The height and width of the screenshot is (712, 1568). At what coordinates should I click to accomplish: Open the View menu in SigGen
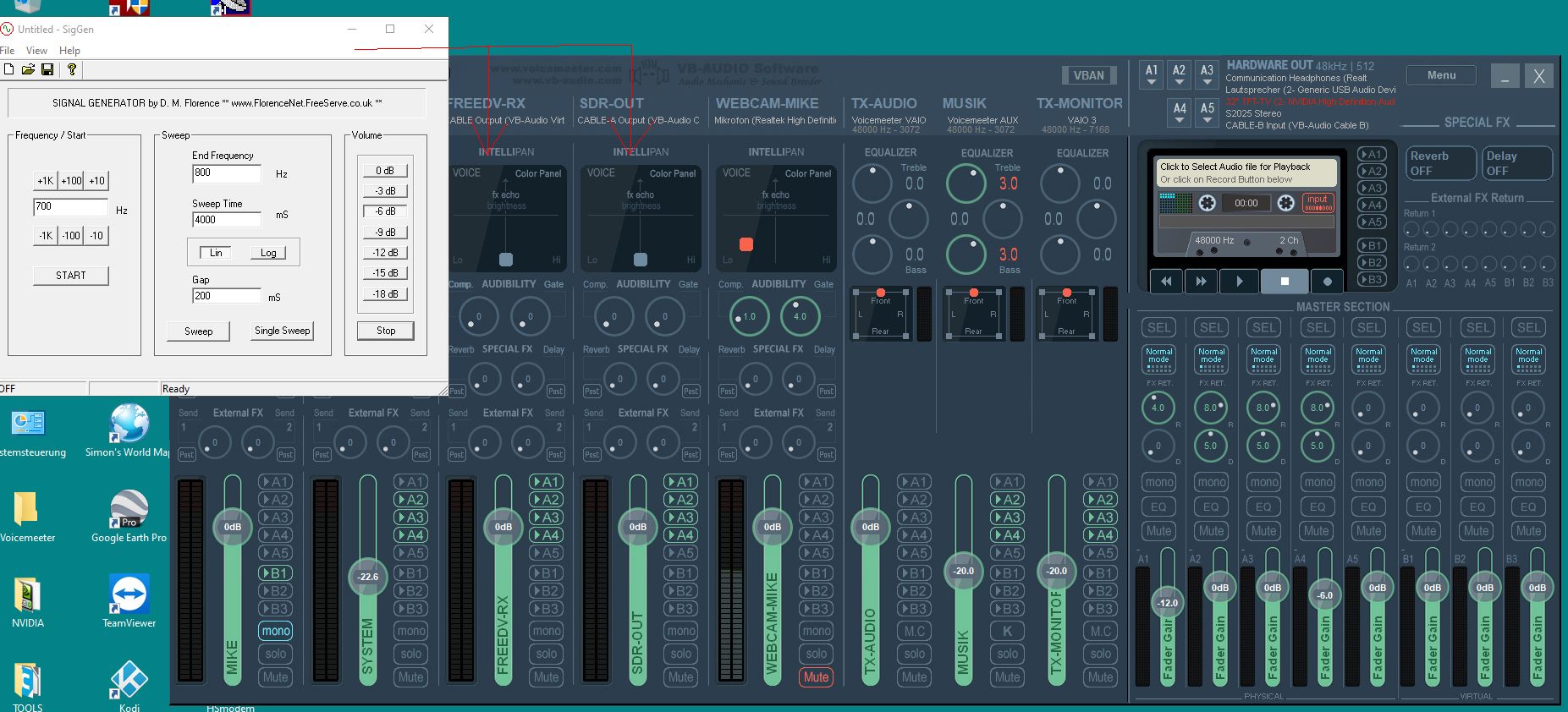(x=36, y=51)
